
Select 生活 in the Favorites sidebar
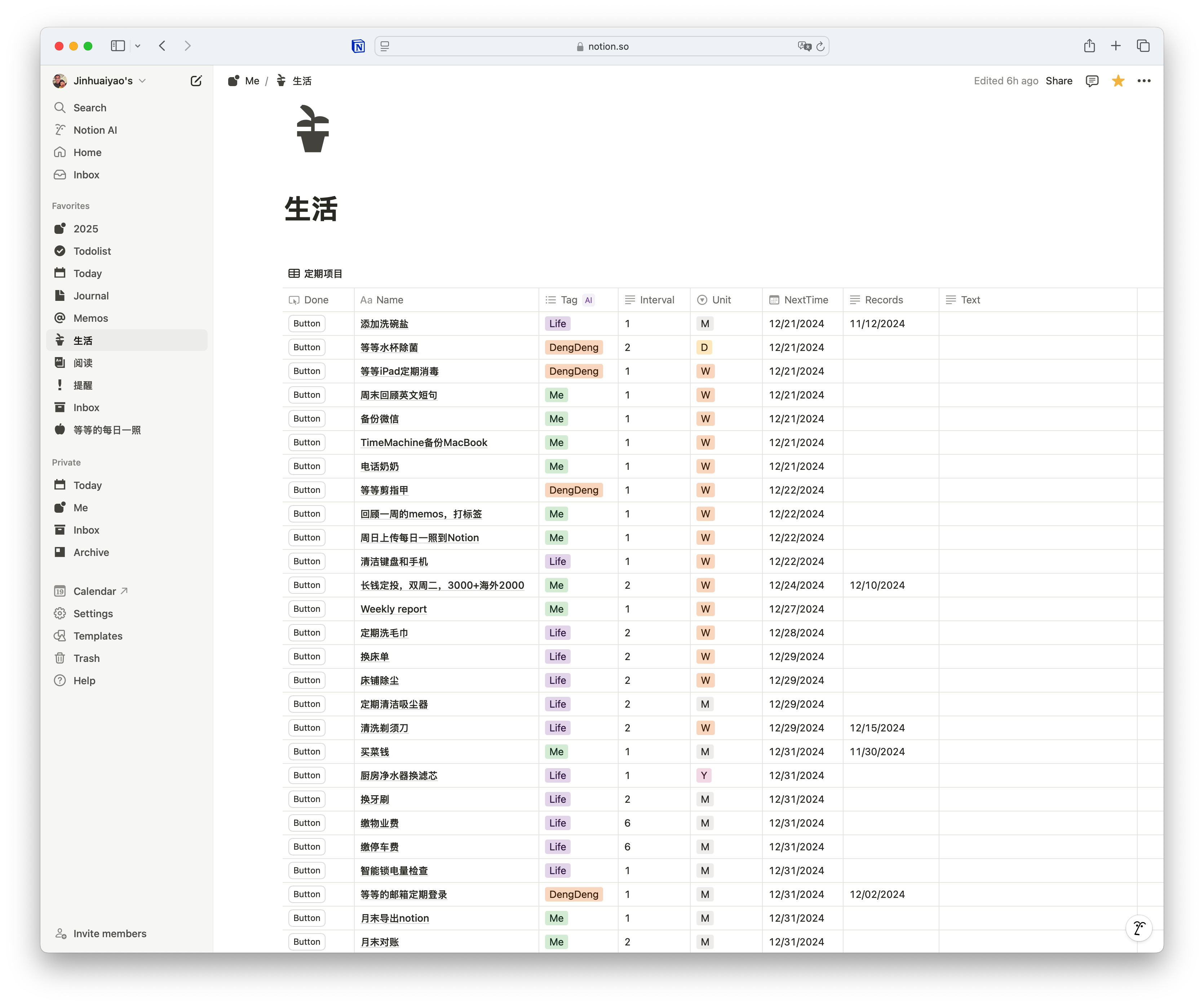[126, 340]
